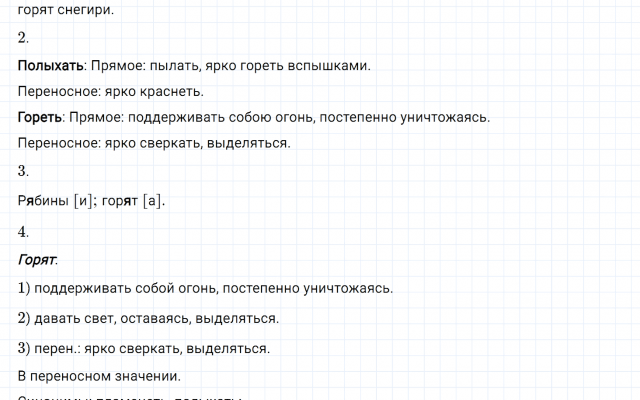Click the line starting "Переносное: ярко сверкать"
Viewport: 640px width, 400px height.
coord(154,143)
